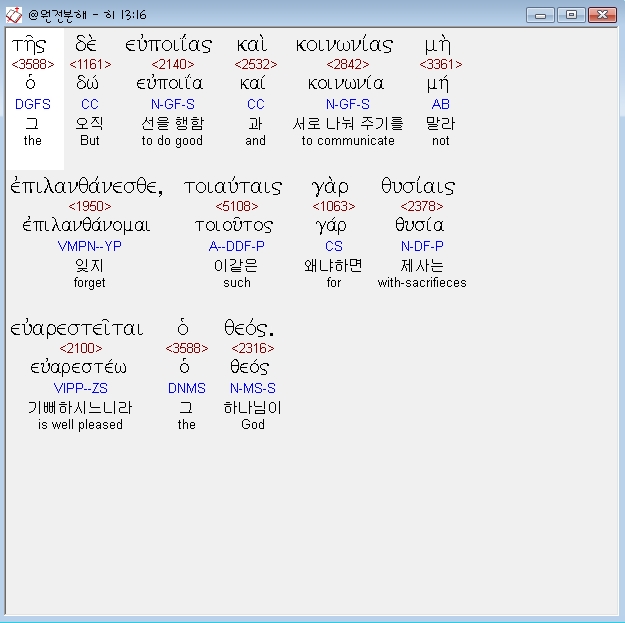Select the Greek word τοιαύταις

click(233, 187)
